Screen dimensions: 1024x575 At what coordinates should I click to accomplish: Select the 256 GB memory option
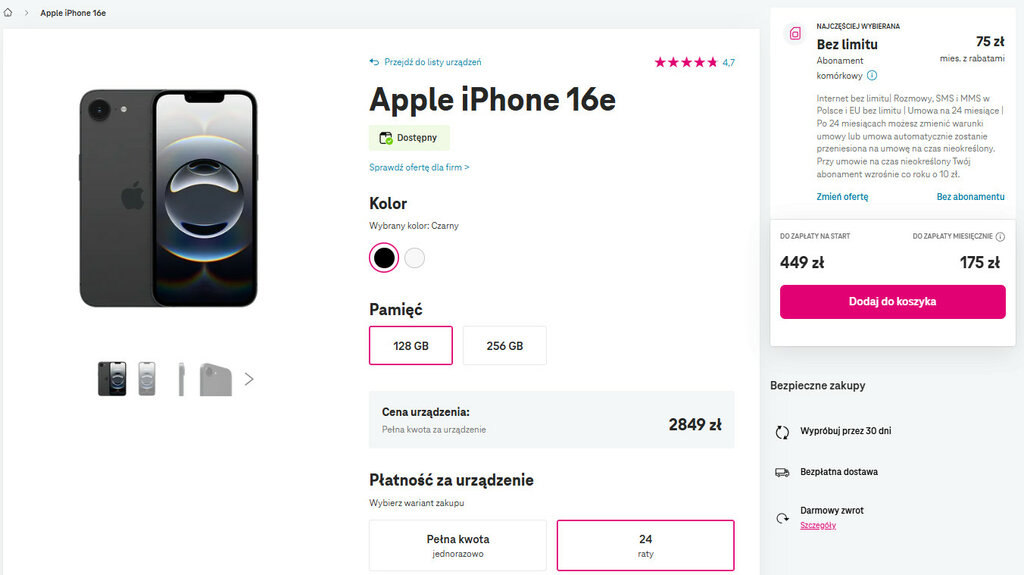[x=504, y=346]
